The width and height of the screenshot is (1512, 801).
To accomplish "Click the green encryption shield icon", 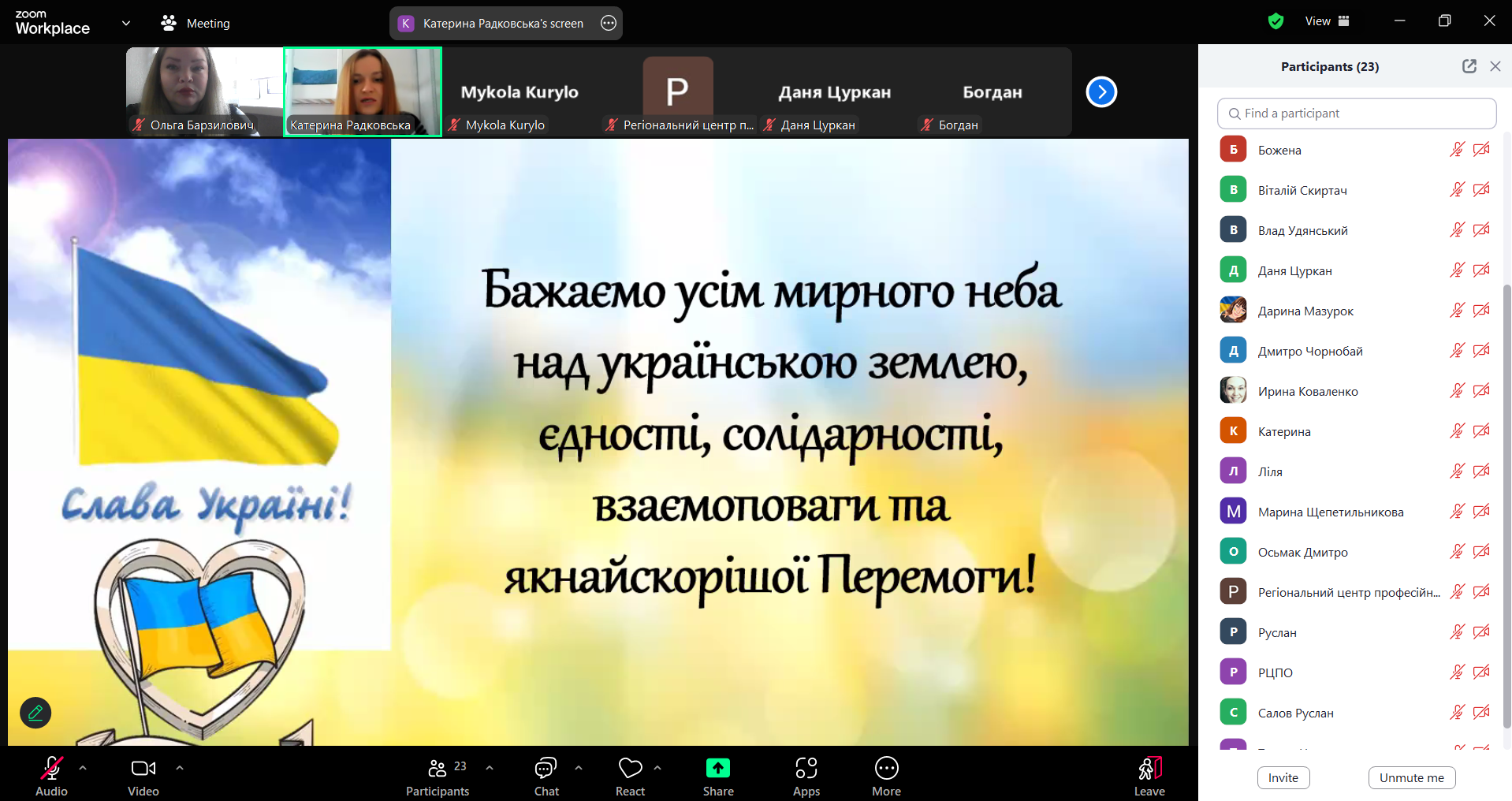I will [1276, 21].
